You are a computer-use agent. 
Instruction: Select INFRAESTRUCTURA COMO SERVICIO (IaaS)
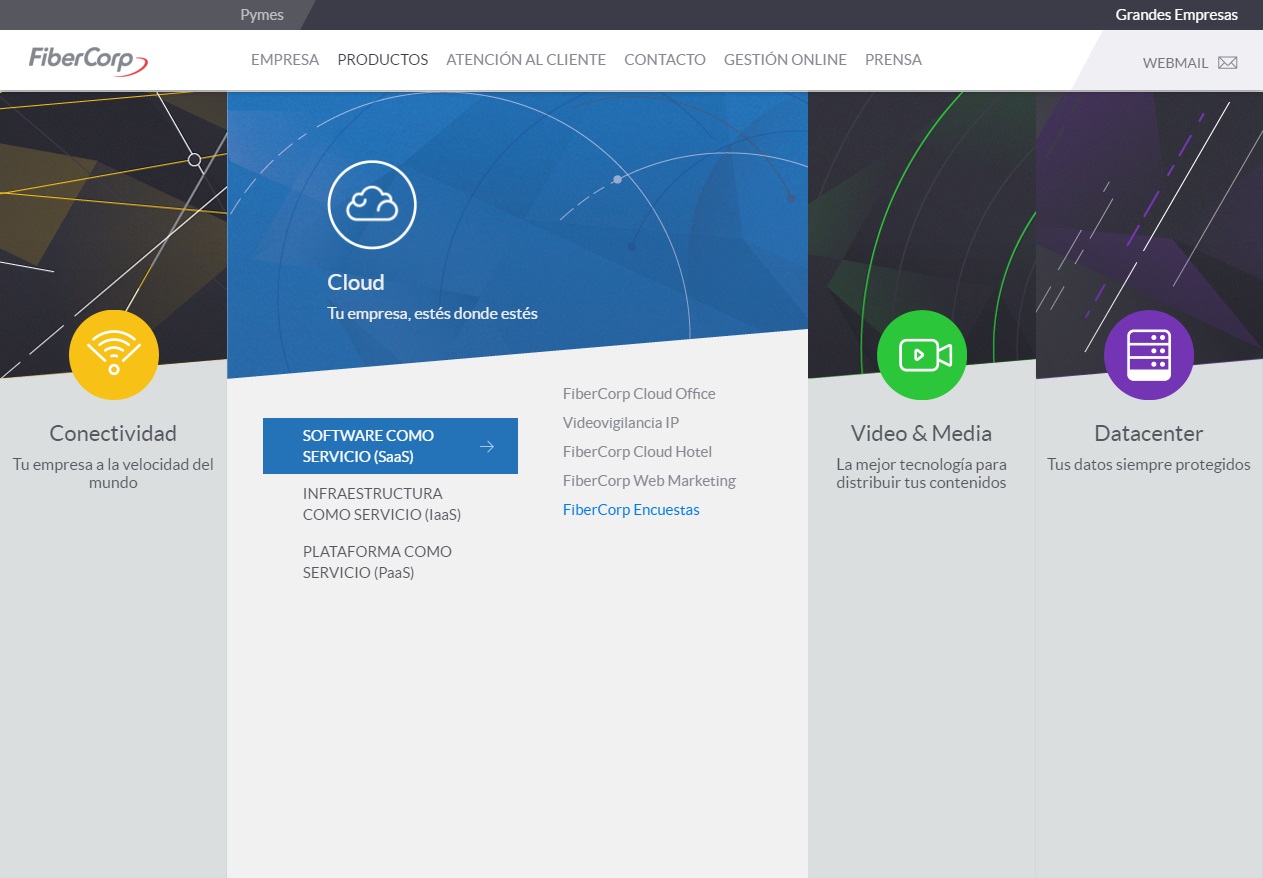(382, 504)
